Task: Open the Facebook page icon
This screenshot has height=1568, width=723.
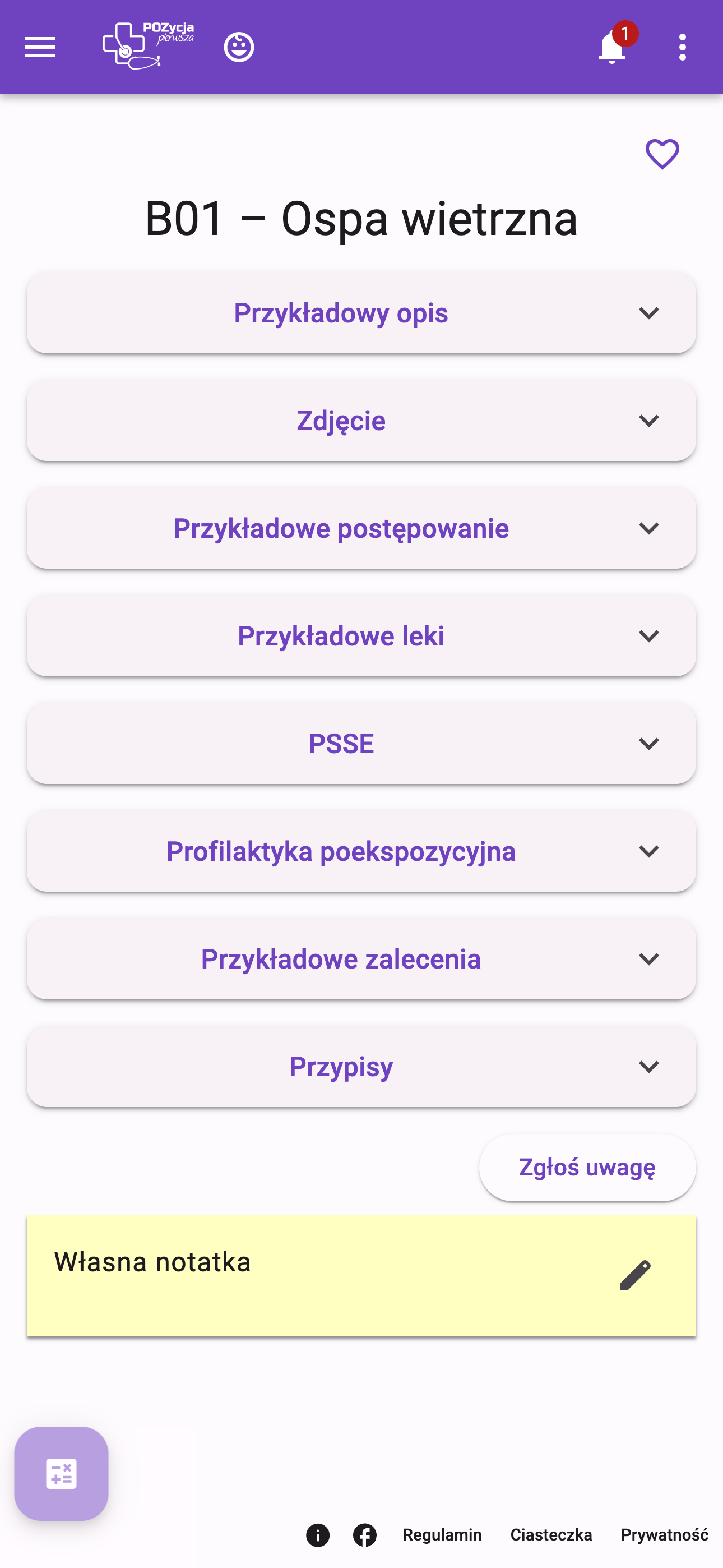Action: tap(364, 1535)
